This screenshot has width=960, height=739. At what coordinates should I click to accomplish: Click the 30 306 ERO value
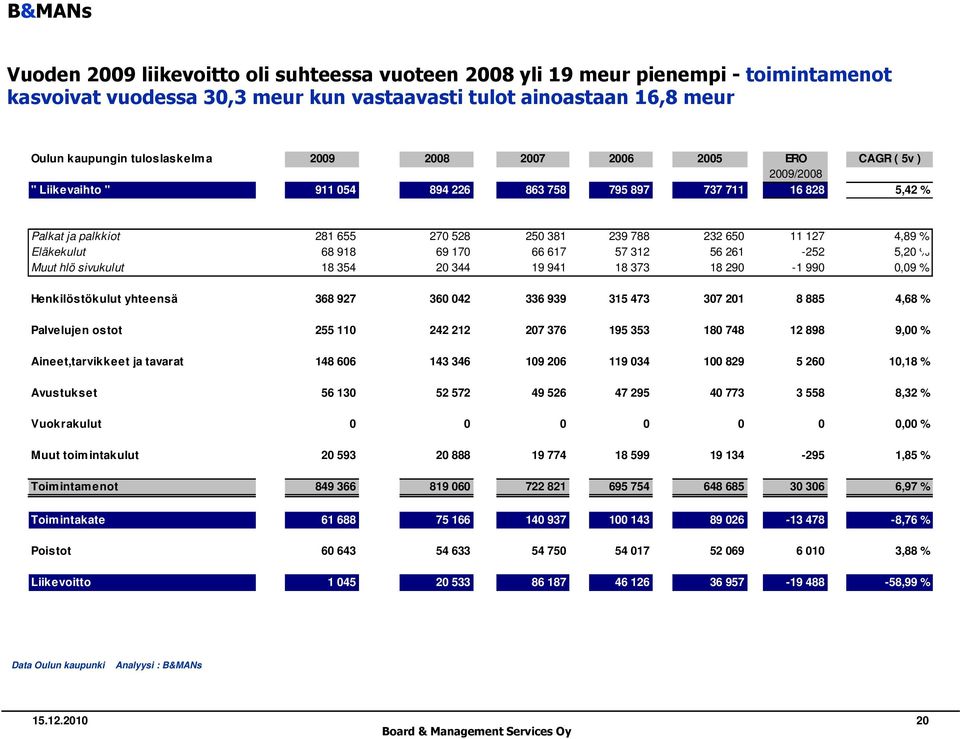[795, 487]
